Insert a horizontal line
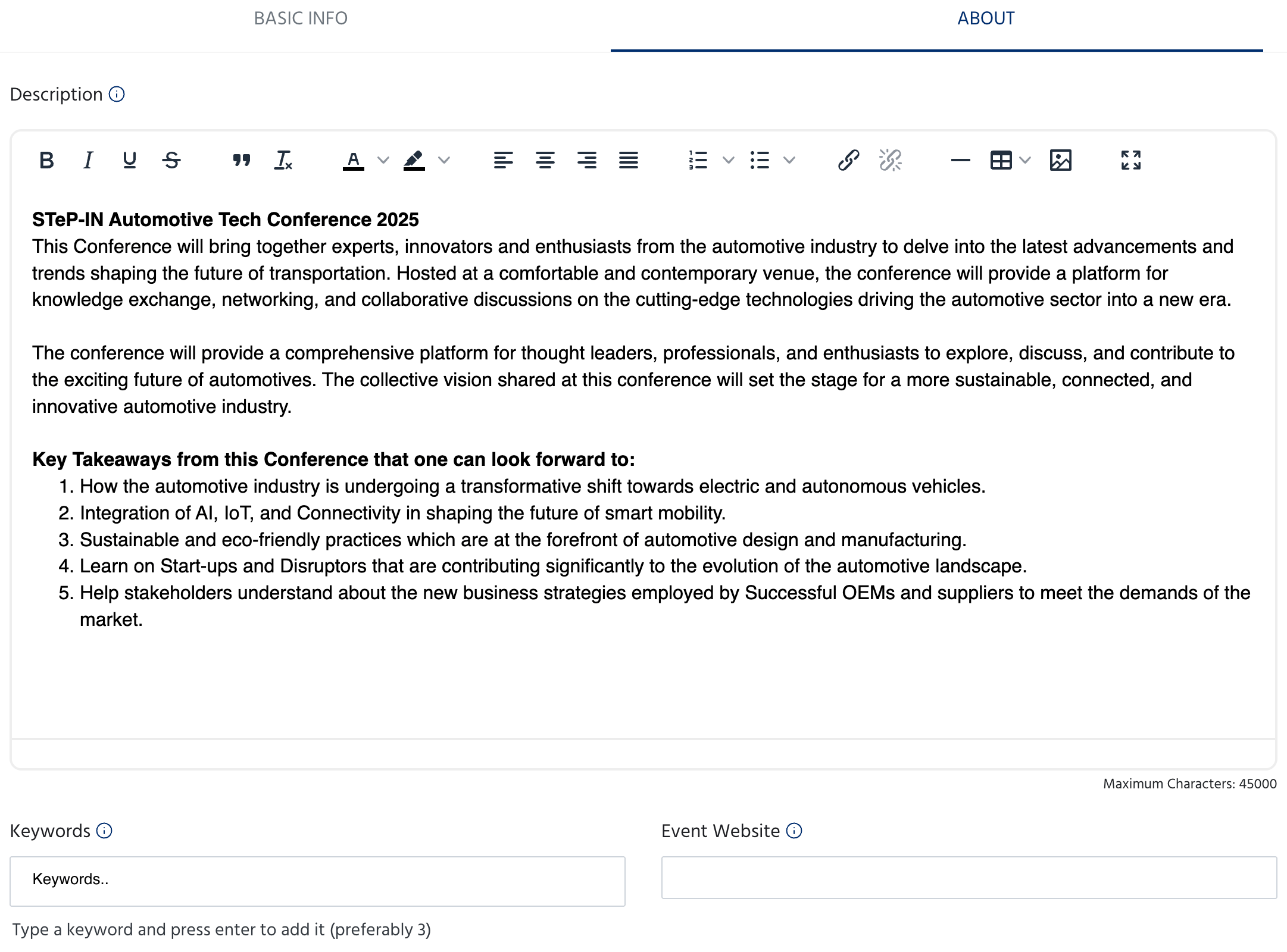The width and height of the screenshot is (1287, 952). [960, 160]
